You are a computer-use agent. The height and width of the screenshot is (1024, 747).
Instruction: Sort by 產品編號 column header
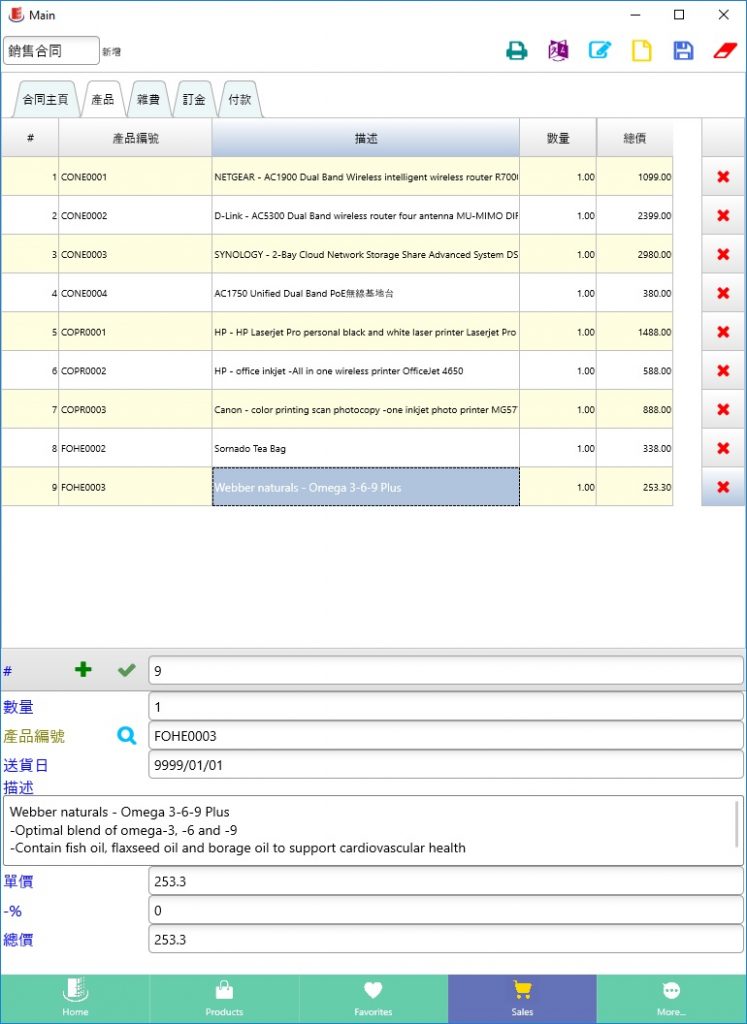tap(135, 138)
